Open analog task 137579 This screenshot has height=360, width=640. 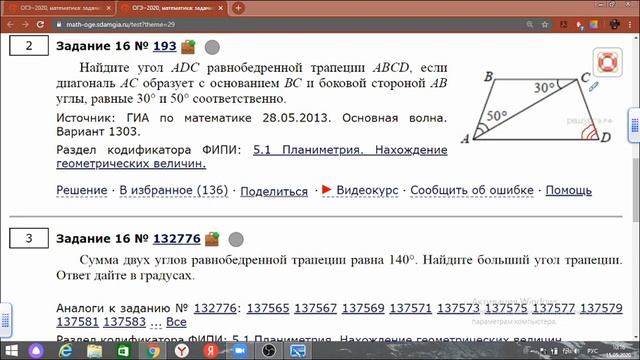[x=601, y=308]
